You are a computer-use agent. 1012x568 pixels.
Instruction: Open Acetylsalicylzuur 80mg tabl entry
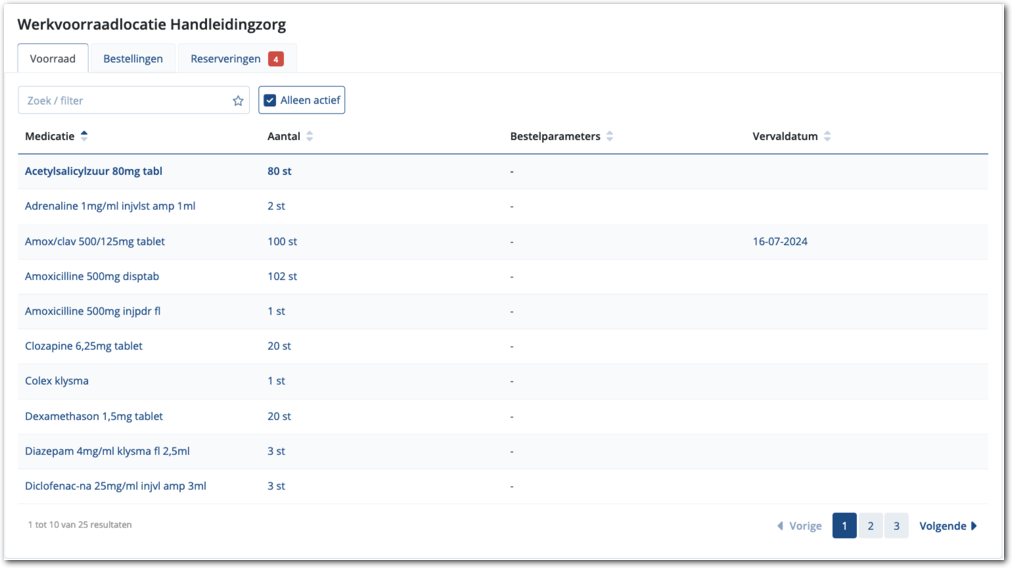[x=93, y=171]
